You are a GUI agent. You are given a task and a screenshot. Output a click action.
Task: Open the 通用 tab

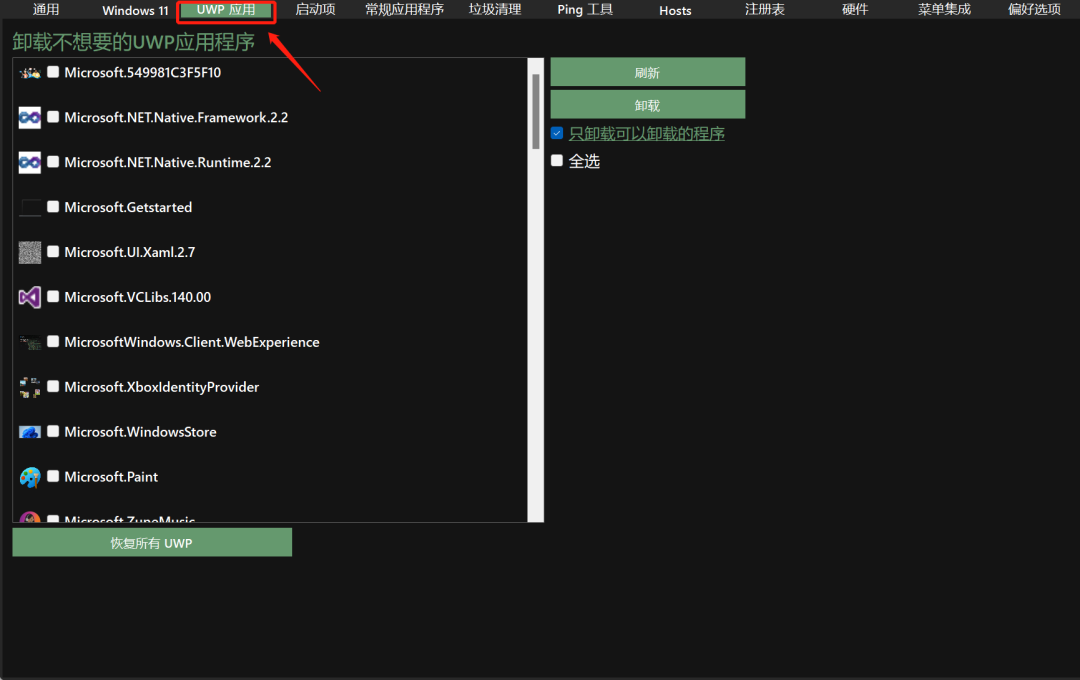46,10
